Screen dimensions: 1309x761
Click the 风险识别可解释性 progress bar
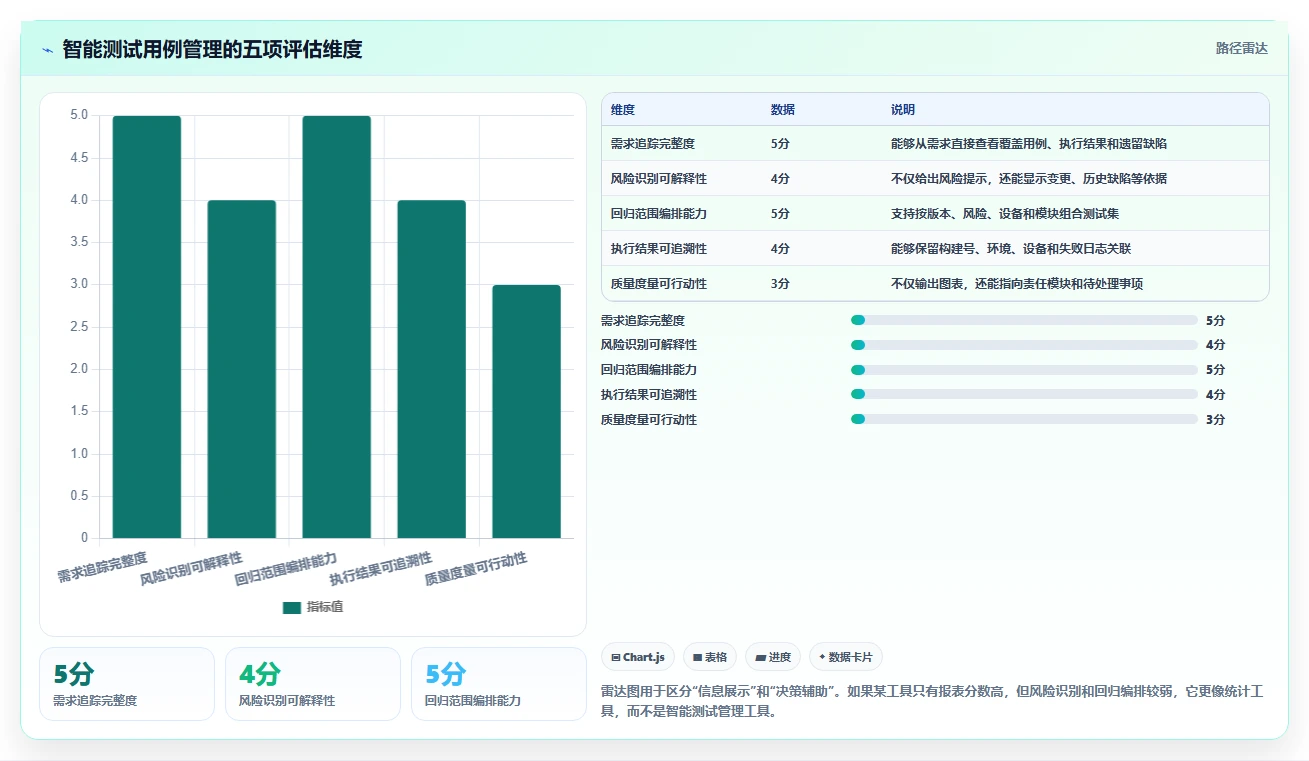[x=1024, y=345]
